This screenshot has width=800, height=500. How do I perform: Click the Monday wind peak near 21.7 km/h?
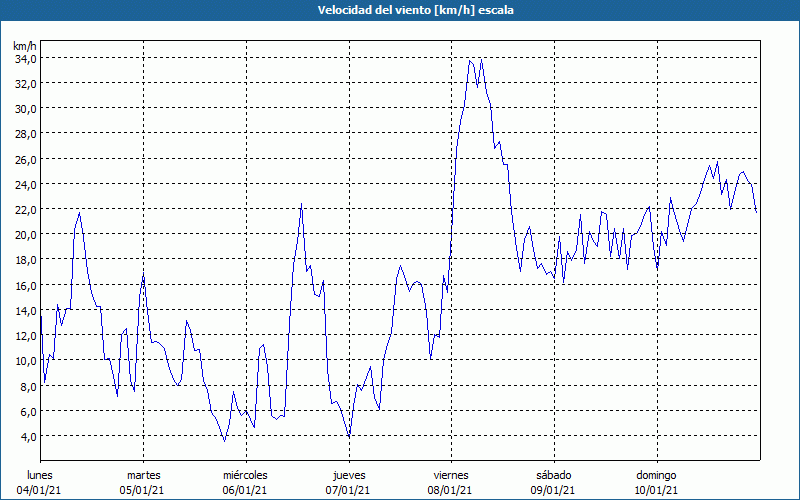(80, 213)
